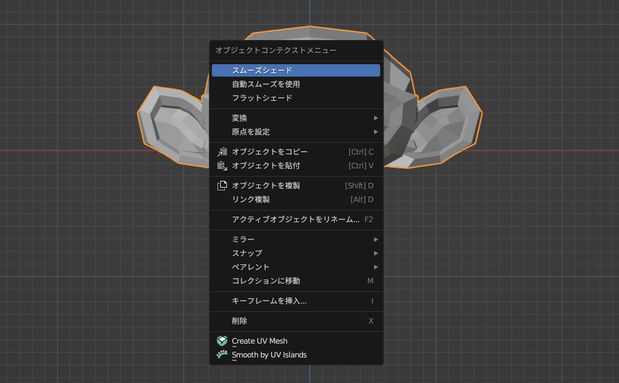
Task: Click the paste object icon
Action: click(222, 165)
